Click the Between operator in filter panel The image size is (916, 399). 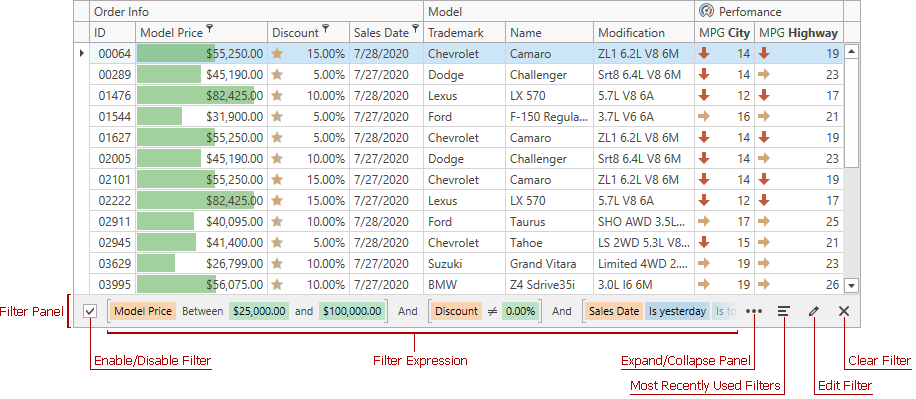[x=203, y=311]
